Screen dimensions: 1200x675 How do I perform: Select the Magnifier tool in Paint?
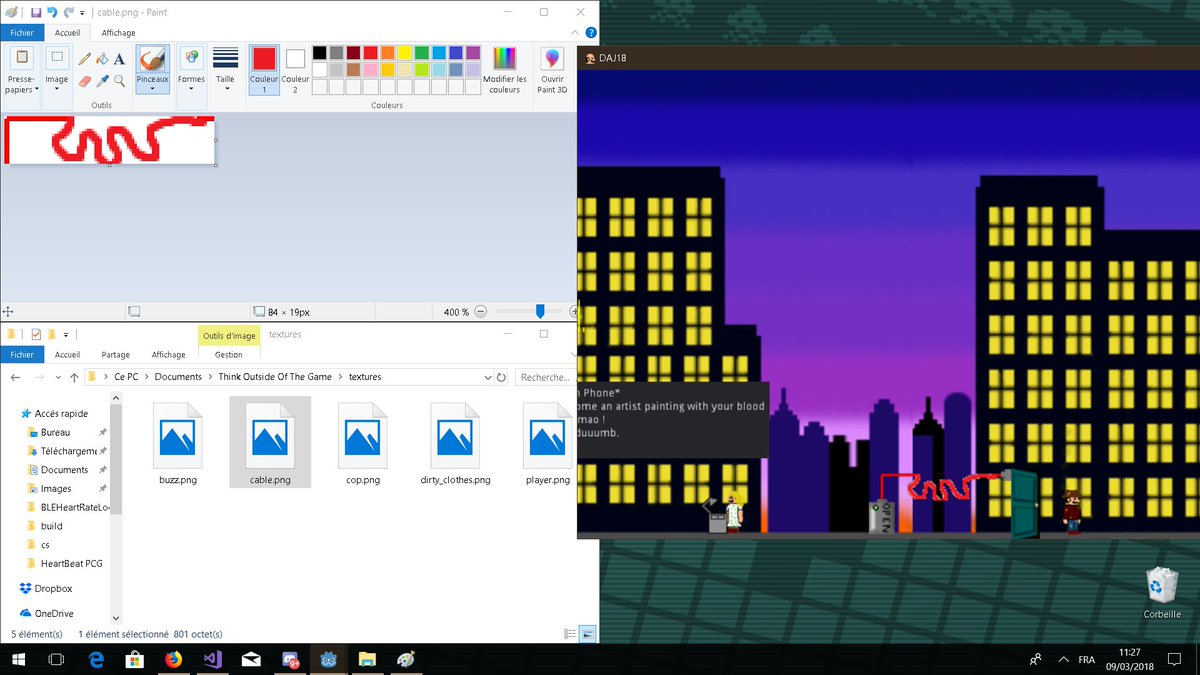coord(119,80)
